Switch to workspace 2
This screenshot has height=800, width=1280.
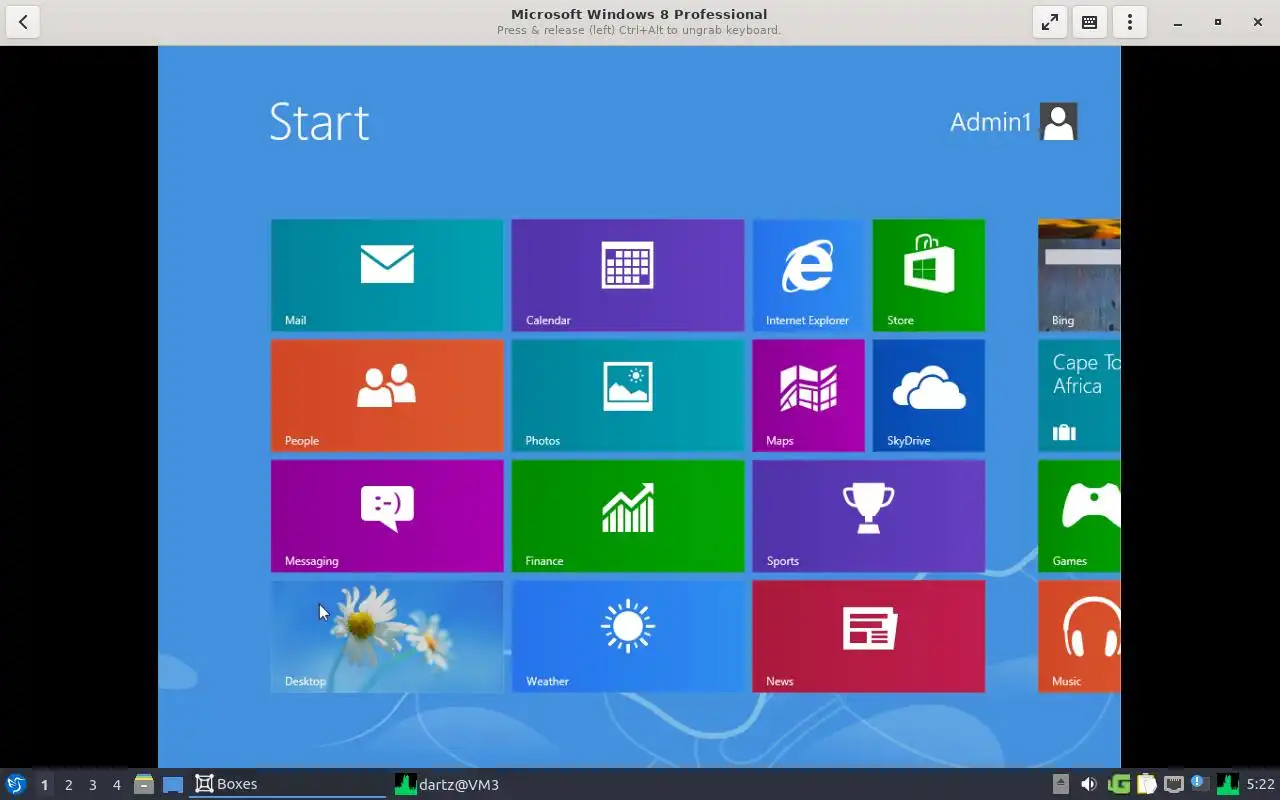[x=68, y=785]
